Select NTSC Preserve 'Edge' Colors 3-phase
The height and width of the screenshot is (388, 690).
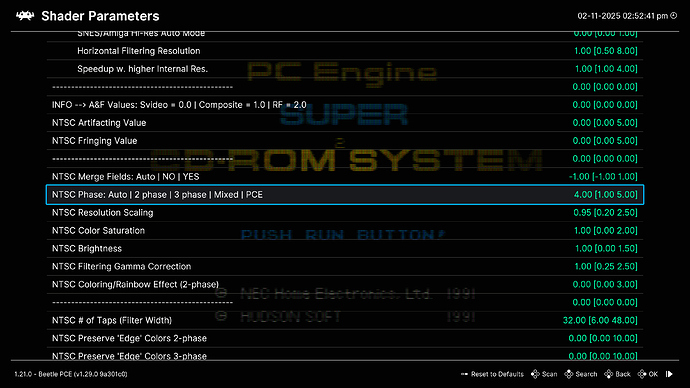tap(345, 355)
